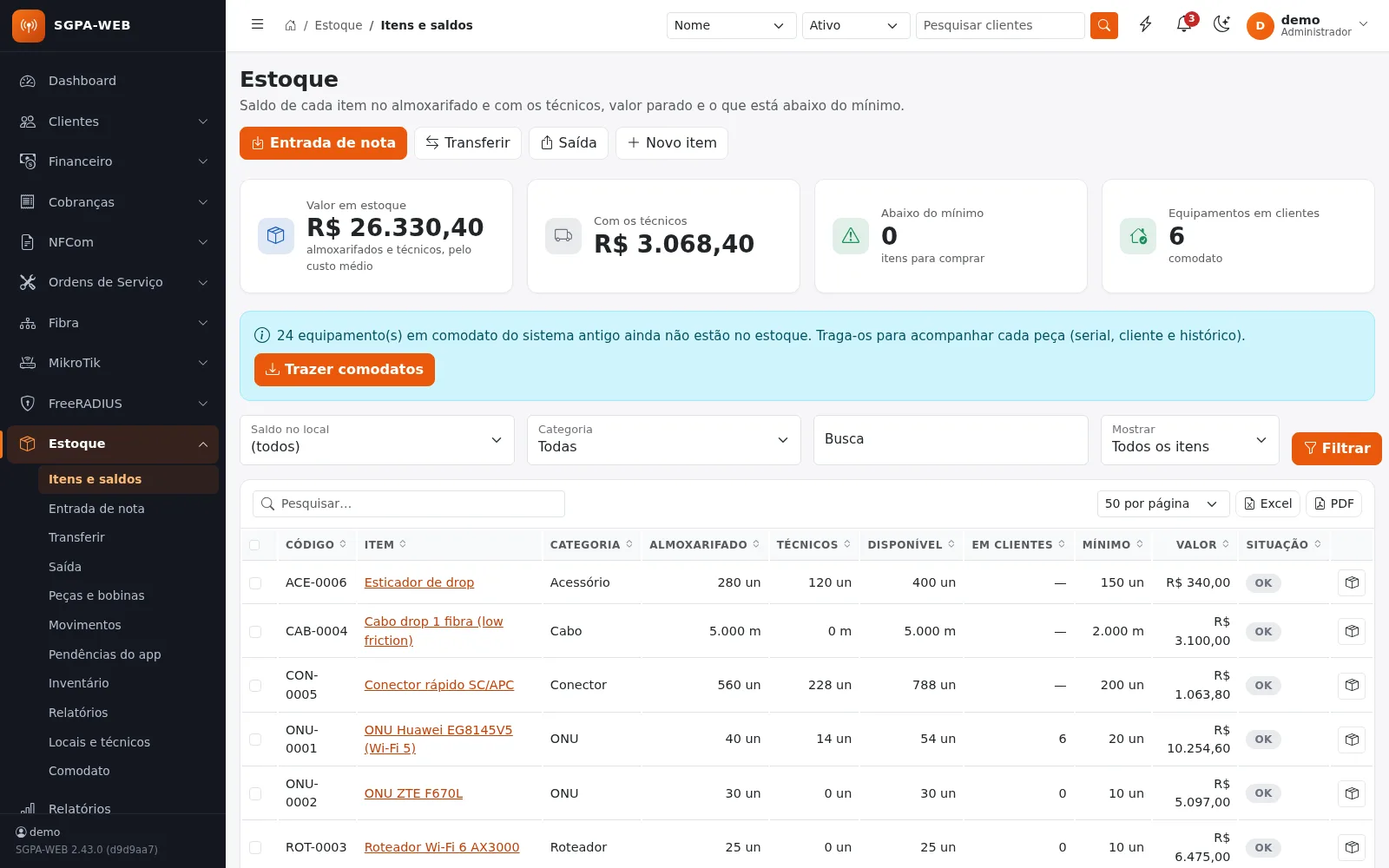This screenshot has height=868, width=1389.
Task: Apply filters with the Filtrar button
Action: tap(1336, 449)
